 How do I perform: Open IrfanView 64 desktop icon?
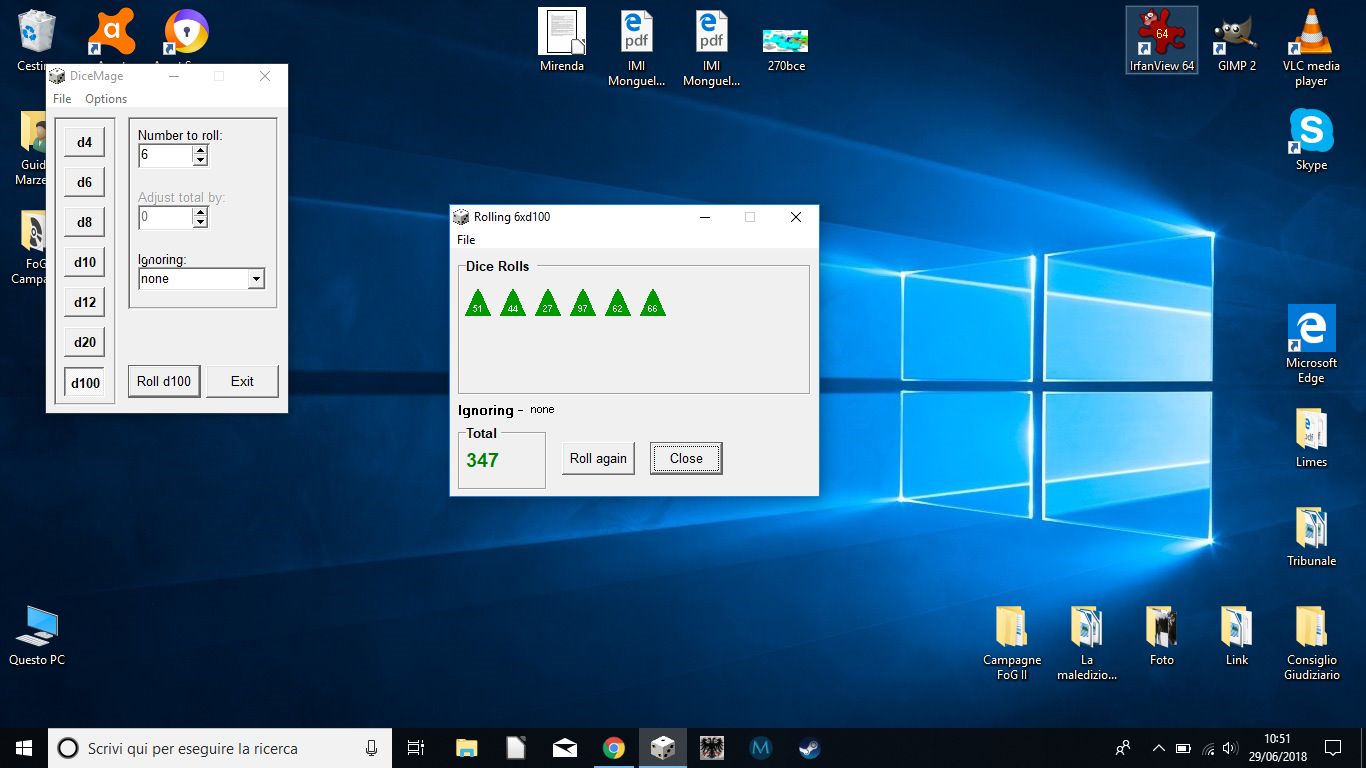pyautogui.click(x=1161, y=41)
